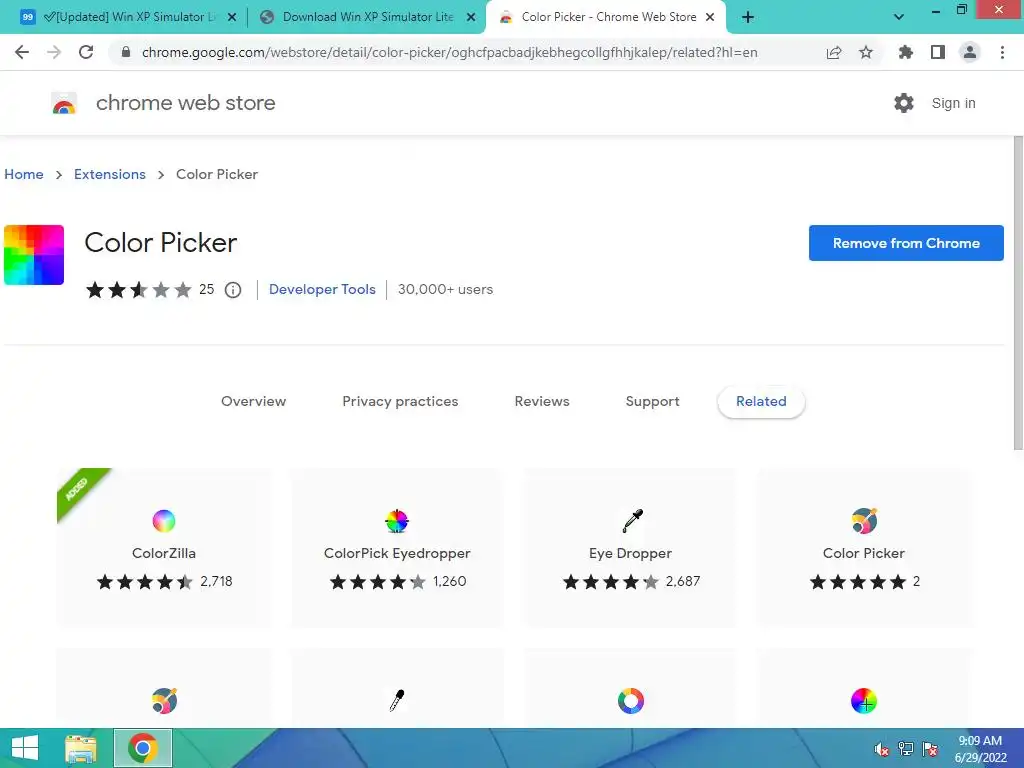This screenshot has height=768, width=1024.
Task: Click the page vertical scrollbar
Action: [x=1018, y=294]
